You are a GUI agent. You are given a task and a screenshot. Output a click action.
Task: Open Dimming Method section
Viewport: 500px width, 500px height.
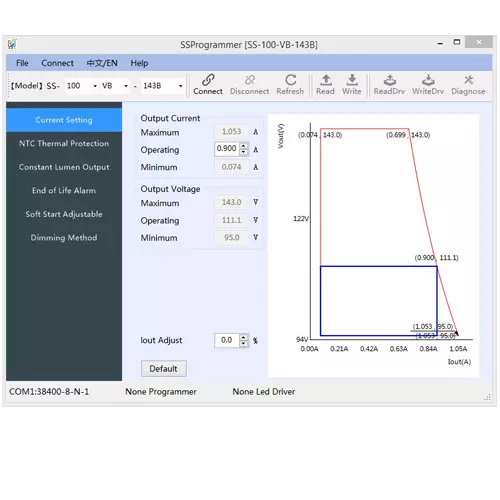(64, 238)
